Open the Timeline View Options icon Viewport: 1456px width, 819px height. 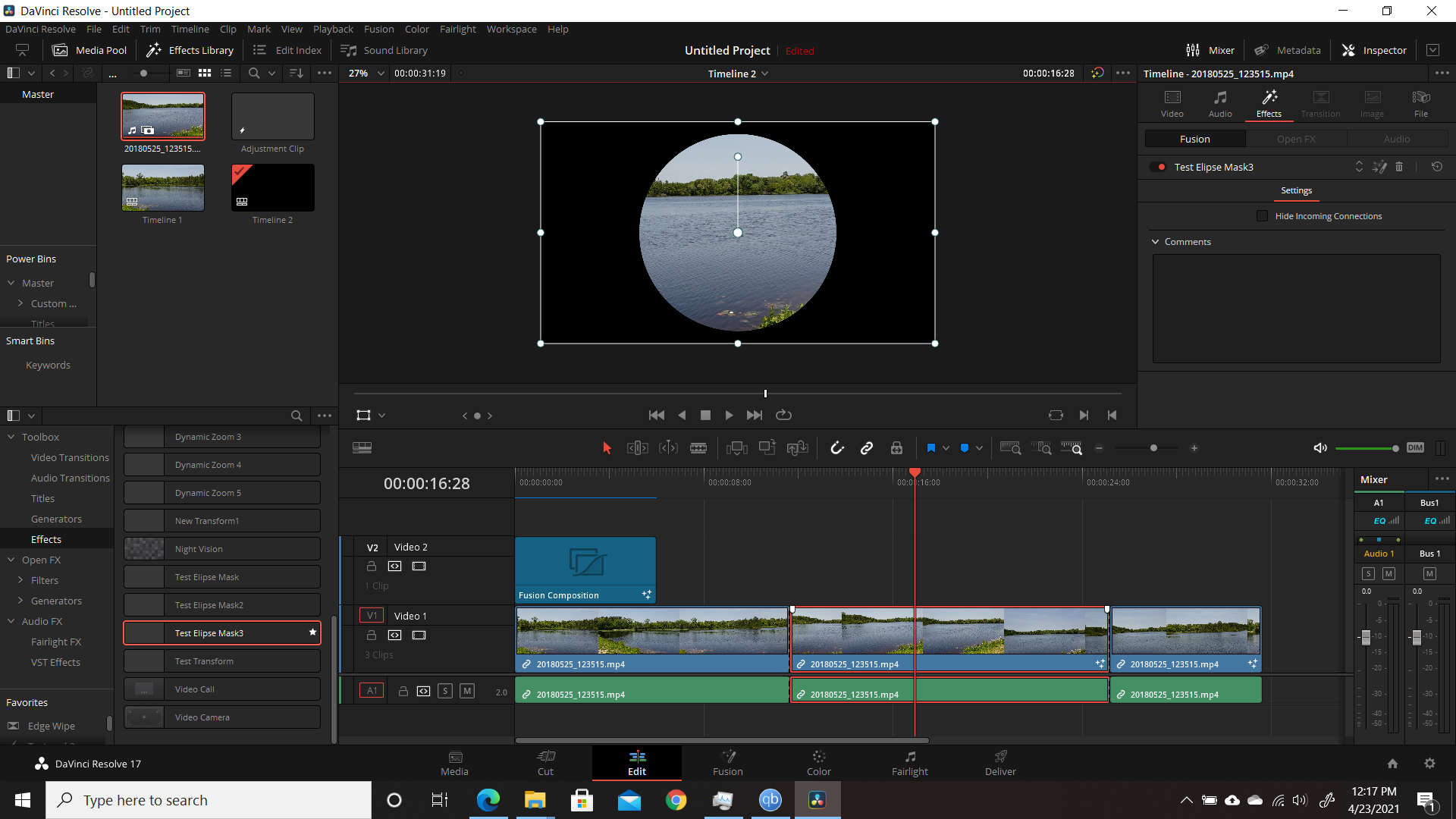click(x=362, y=448)
